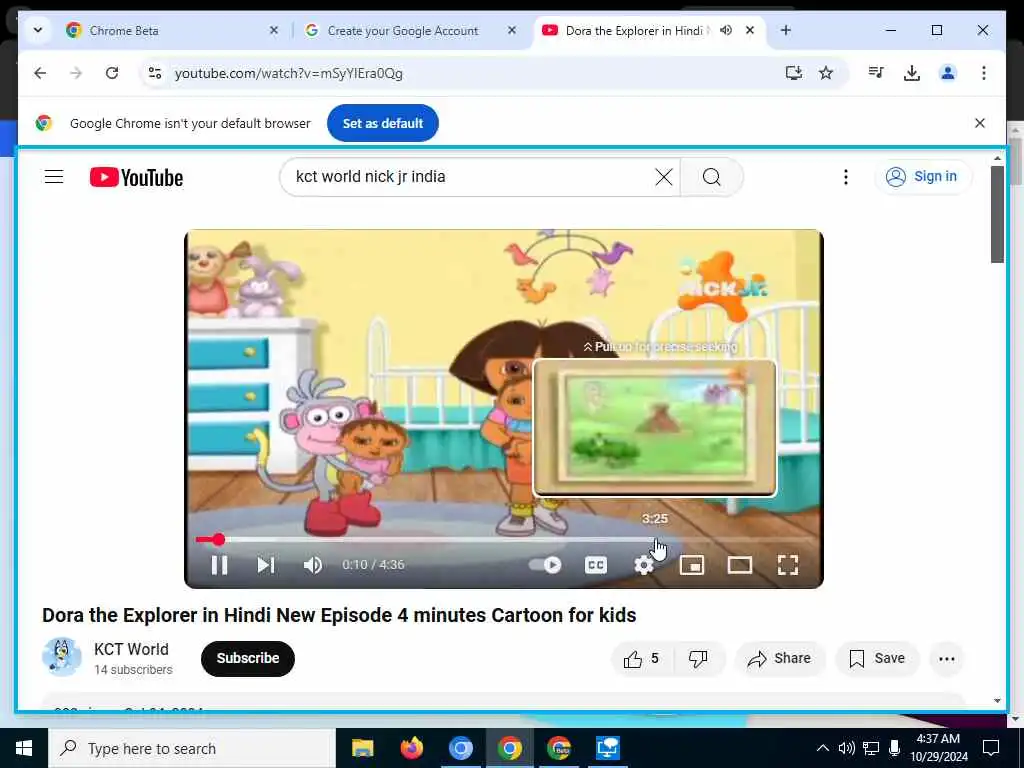Open the Windows notification center
Screen dimensions: 1024x768
(991, 748)
